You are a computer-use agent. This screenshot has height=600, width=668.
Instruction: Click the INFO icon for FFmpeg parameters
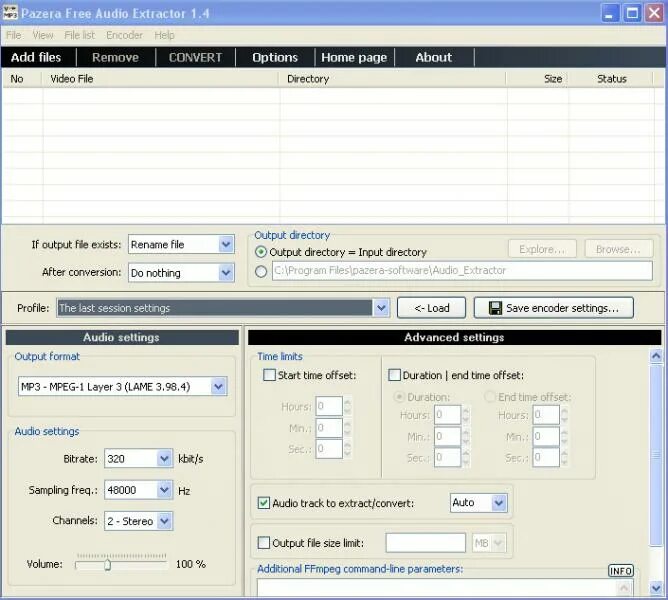click(621, 571)
